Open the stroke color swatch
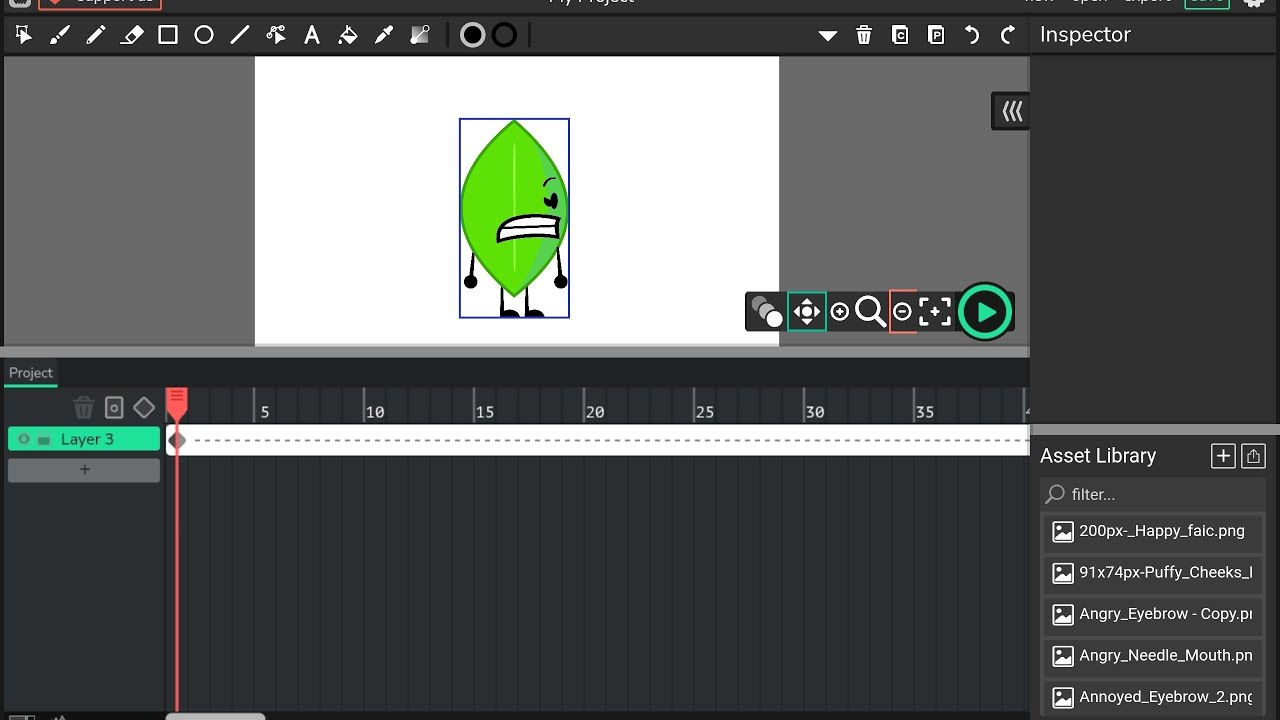This screenshot has height=720, width=1280. coord(505,36)
